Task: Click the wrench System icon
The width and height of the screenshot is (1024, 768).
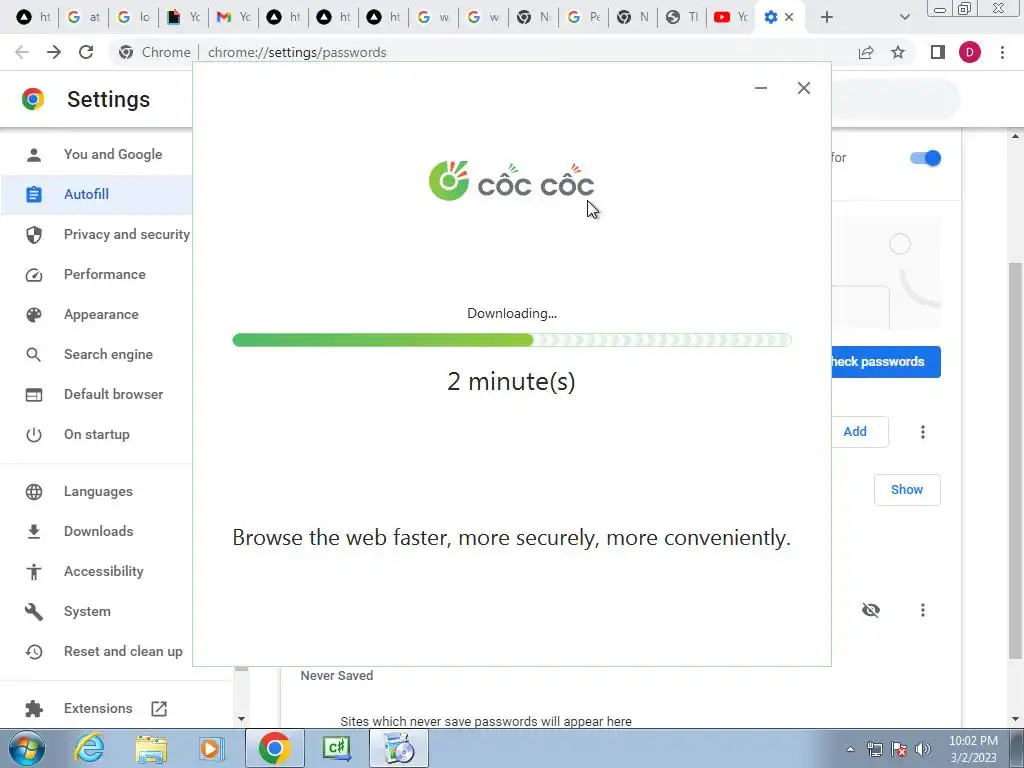Action: (x=33, y=611)
